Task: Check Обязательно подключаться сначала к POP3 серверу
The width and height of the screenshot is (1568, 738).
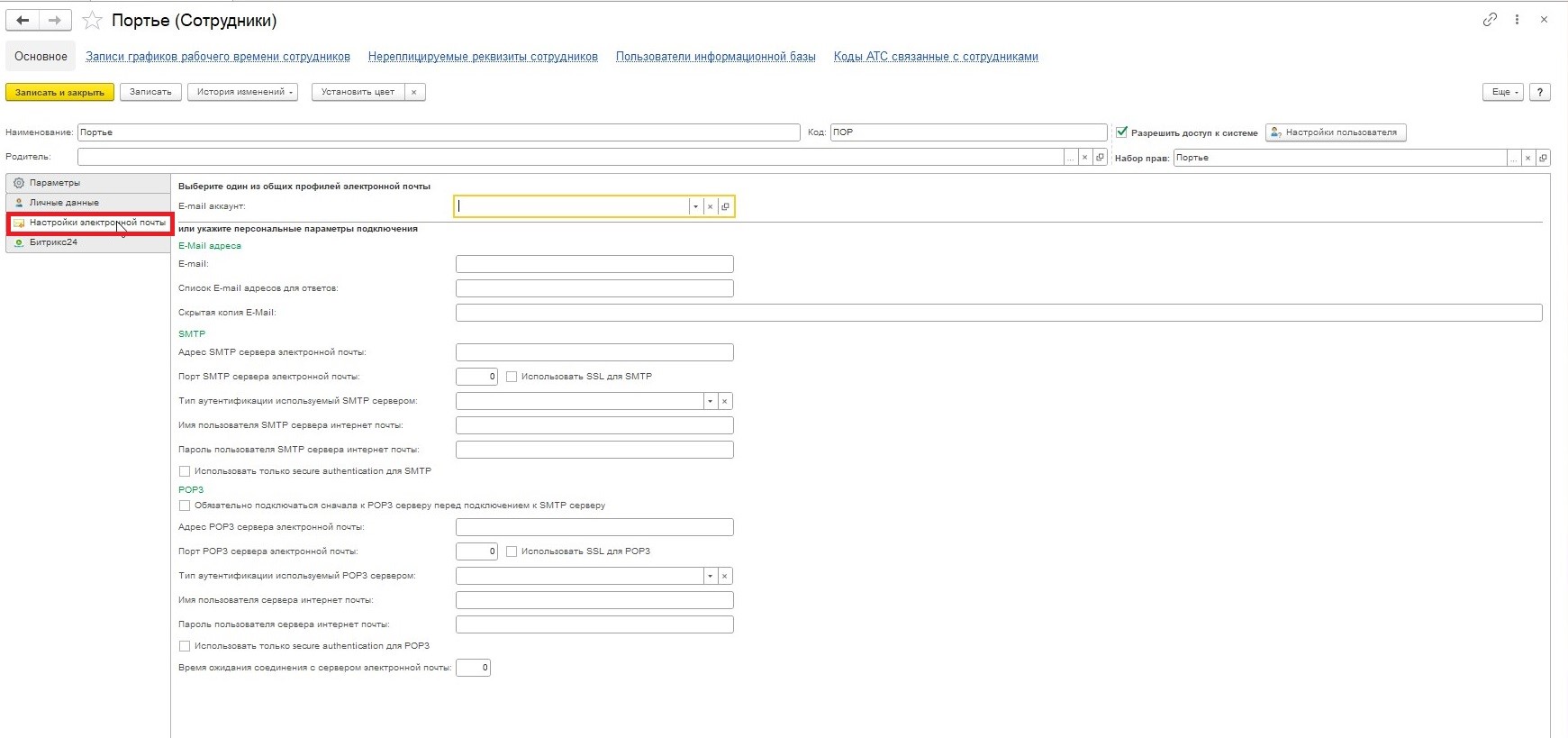Action: [x=185, y=506]
